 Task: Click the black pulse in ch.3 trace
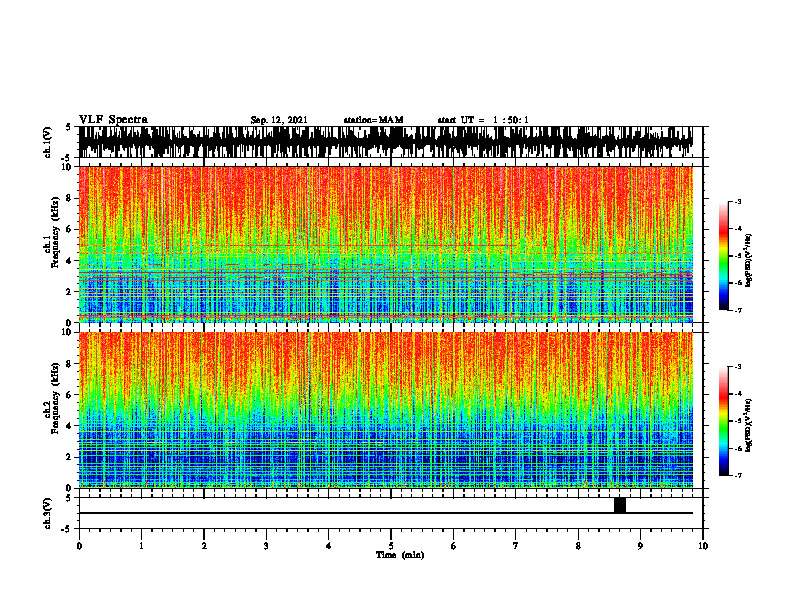coord(620,505)
